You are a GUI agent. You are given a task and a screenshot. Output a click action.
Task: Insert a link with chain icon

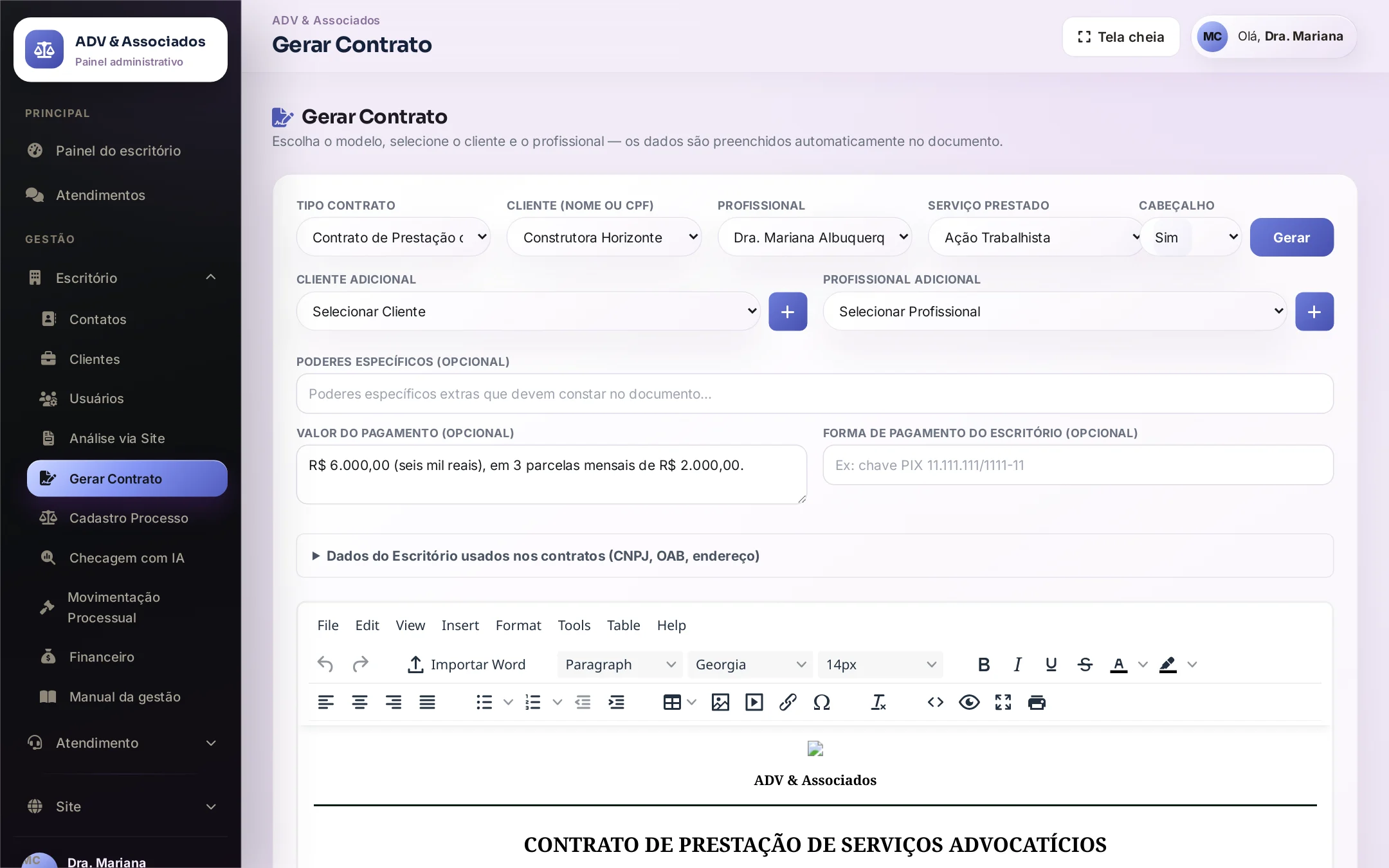(x=788, y=702)
